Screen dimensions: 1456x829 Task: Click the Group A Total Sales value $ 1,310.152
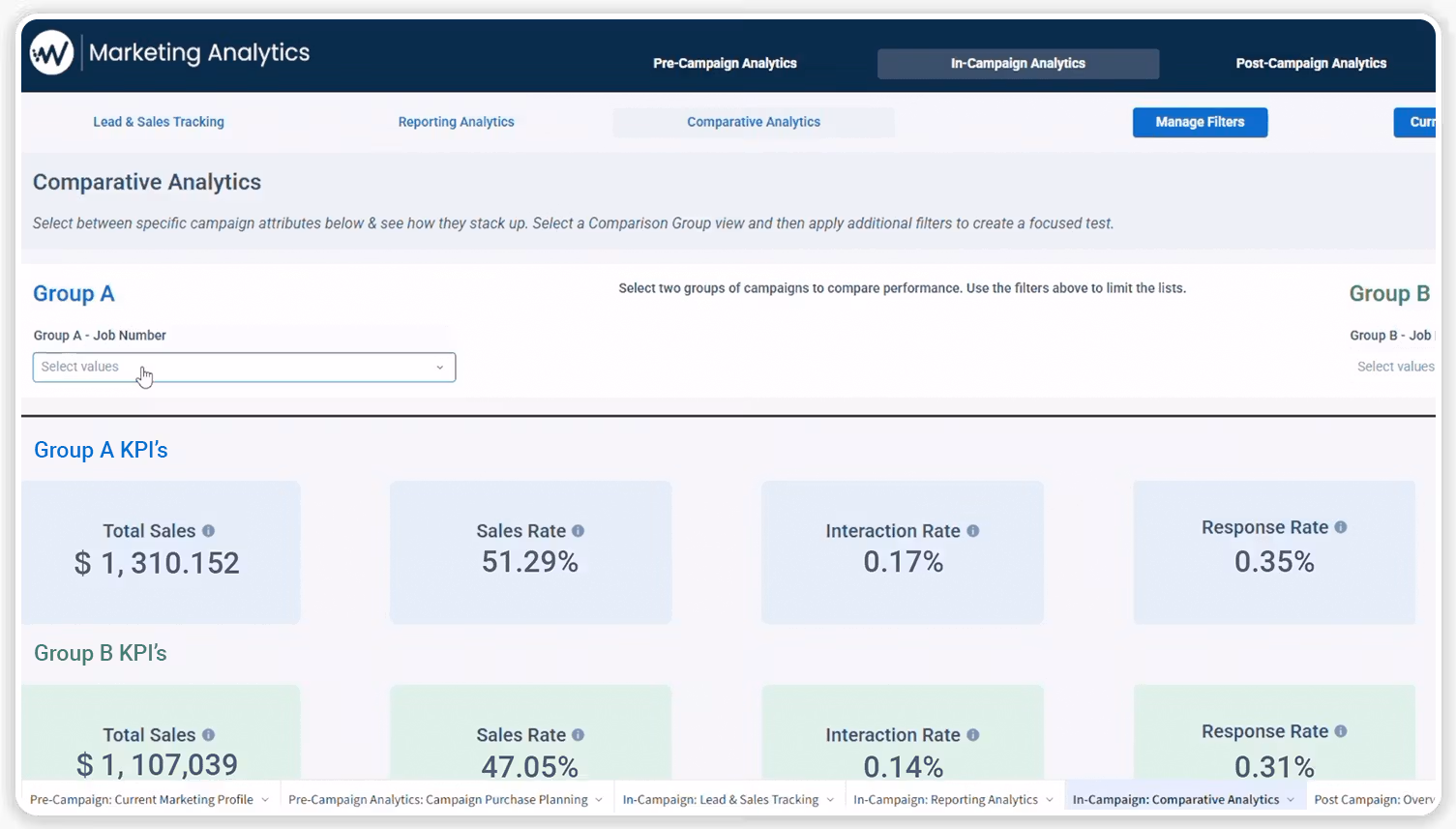point(157,563)
